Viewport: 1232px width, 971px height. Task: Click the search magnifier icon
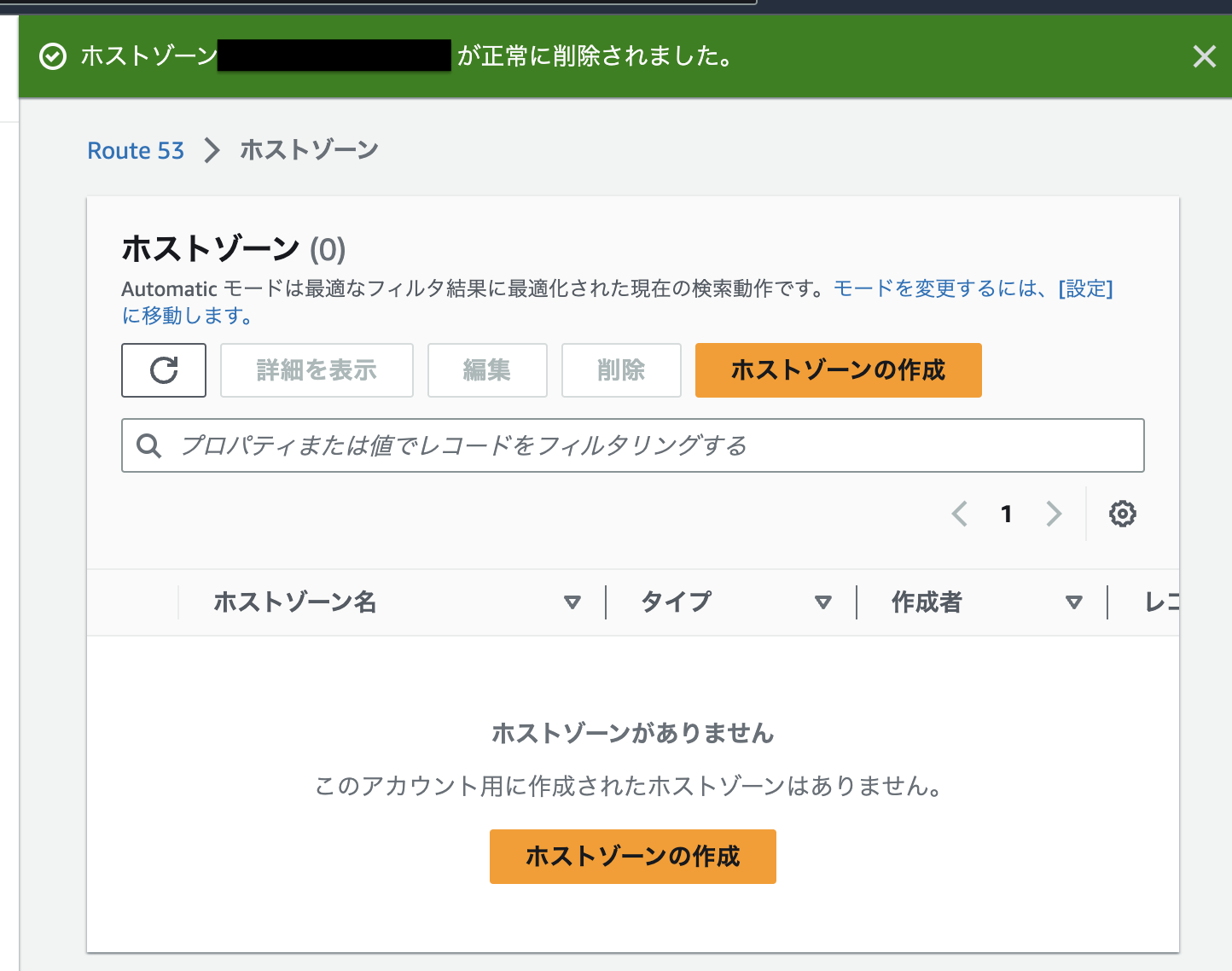coord(149,445)
